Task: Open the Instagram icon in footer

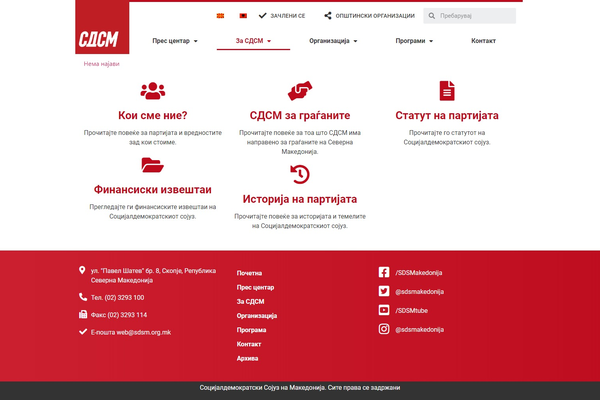Action: 384,329
